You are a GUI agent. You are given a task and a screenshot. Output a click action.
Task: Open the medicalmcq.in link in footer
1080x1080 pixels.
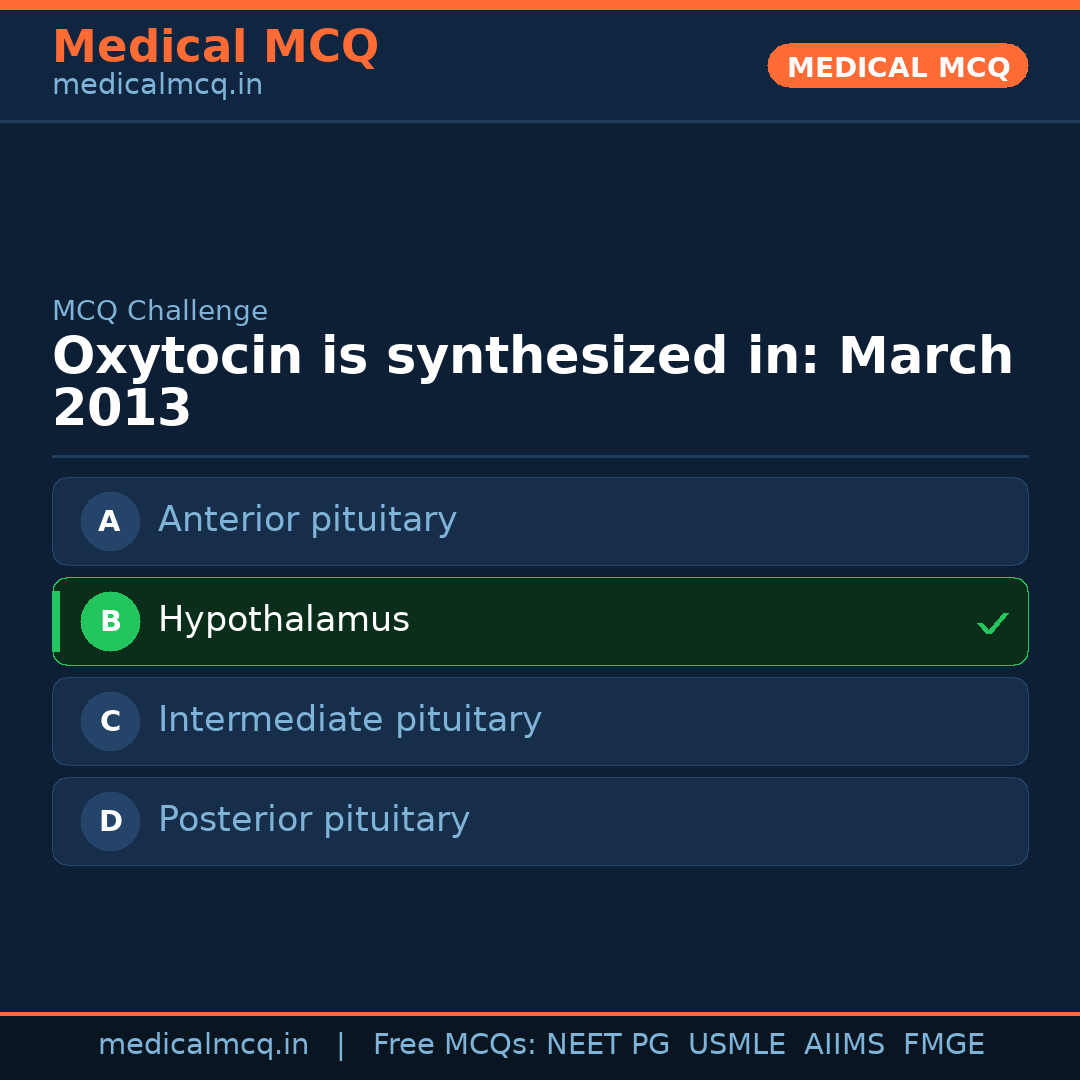tap(203, 1045)
